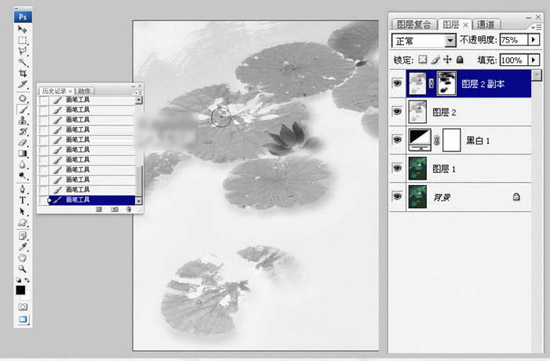
Task: Click the 100% fill field
Action: 514,60
